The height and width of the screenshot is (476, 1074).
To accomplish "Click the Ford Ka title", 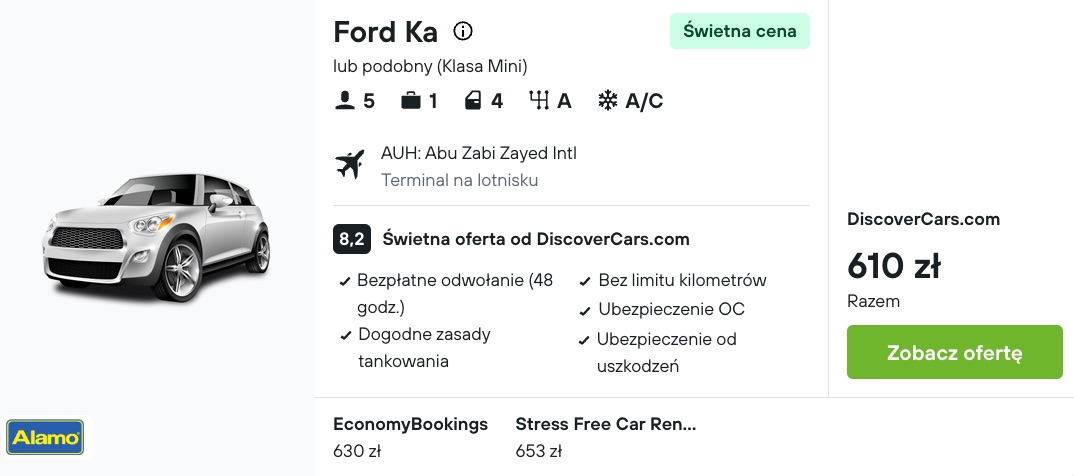I will click(x=386, y=32).
